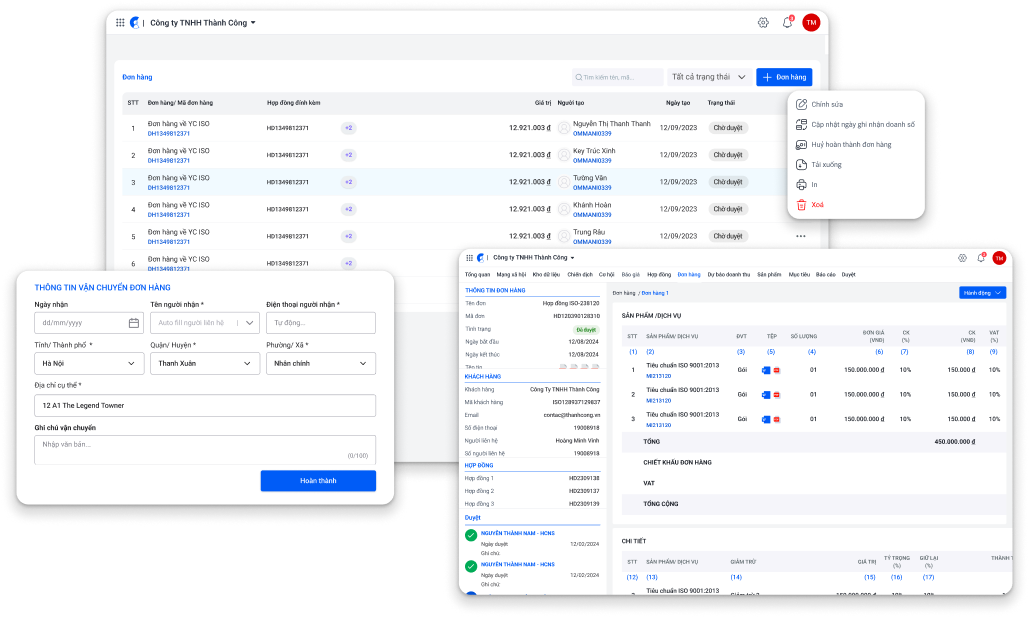Choose Xoá in the context menu
The height and width of the screenshot is (618, 1029).
point(817,204)
